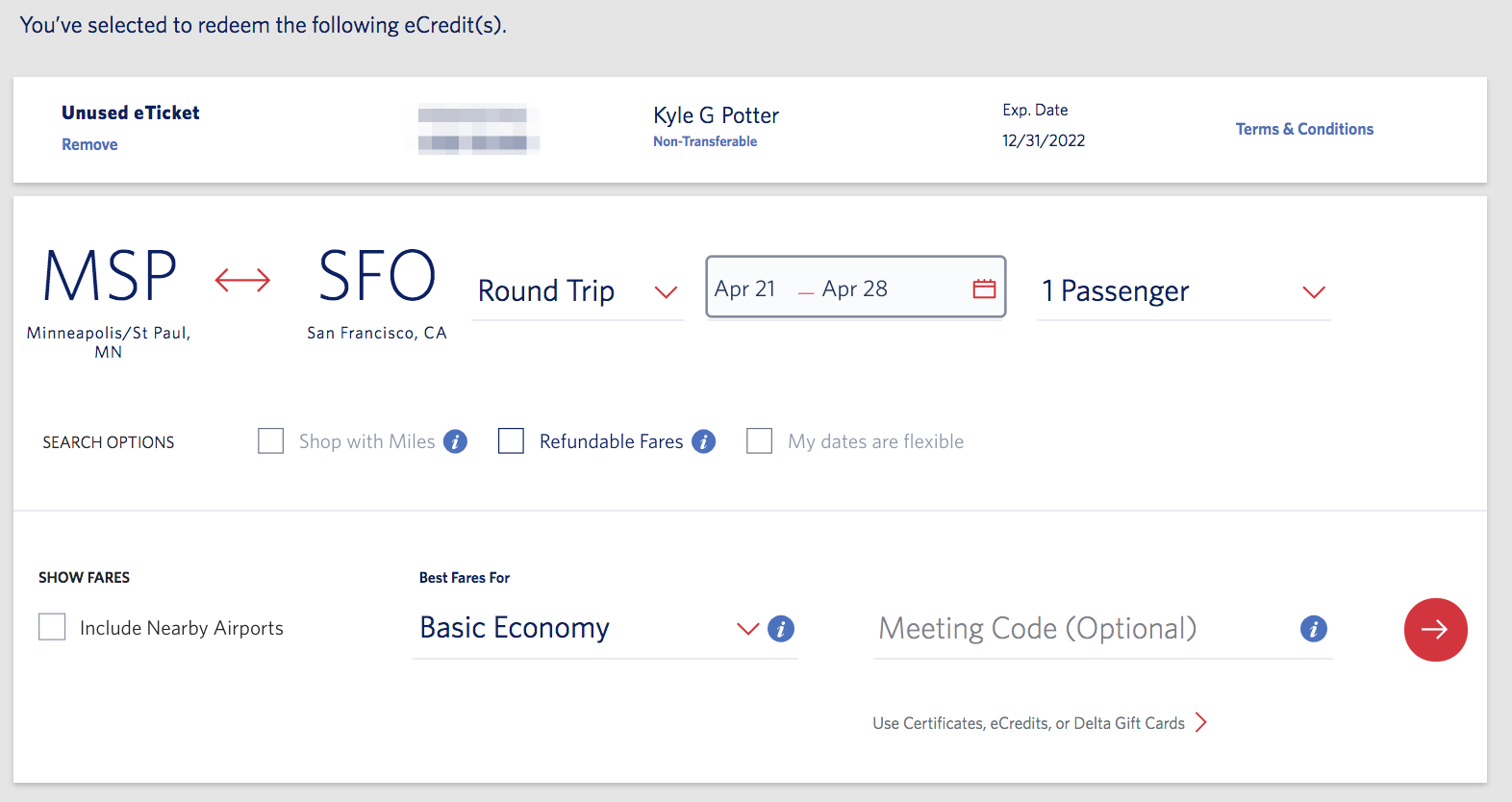Select Use Certificates, eCredits, or Delta Gift Cards
1512x802 pixels.
[x=1029, y=722]
